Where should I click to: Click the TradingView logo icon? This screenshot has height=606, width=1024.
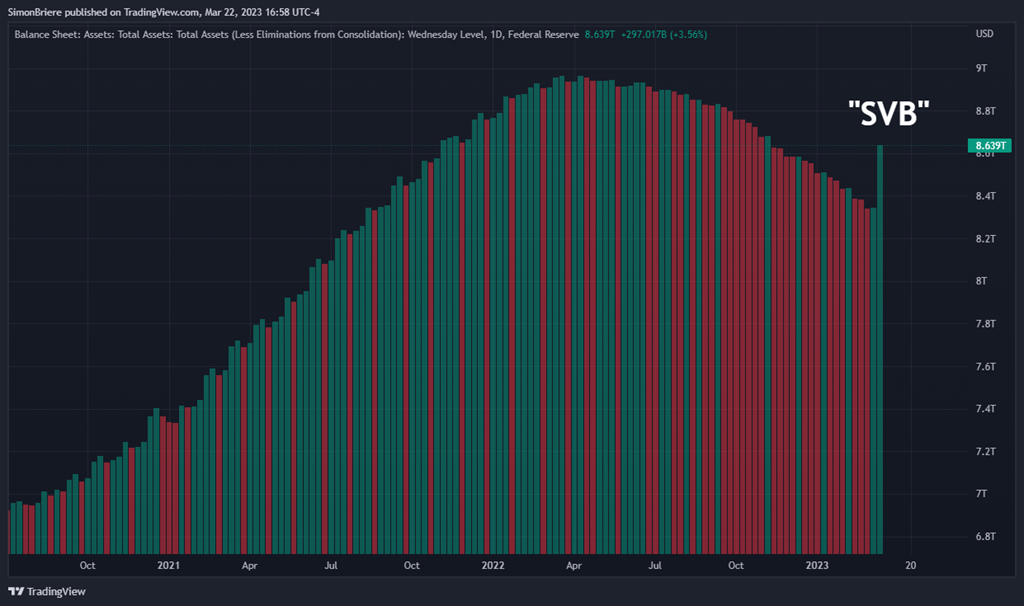coord(15,591)
